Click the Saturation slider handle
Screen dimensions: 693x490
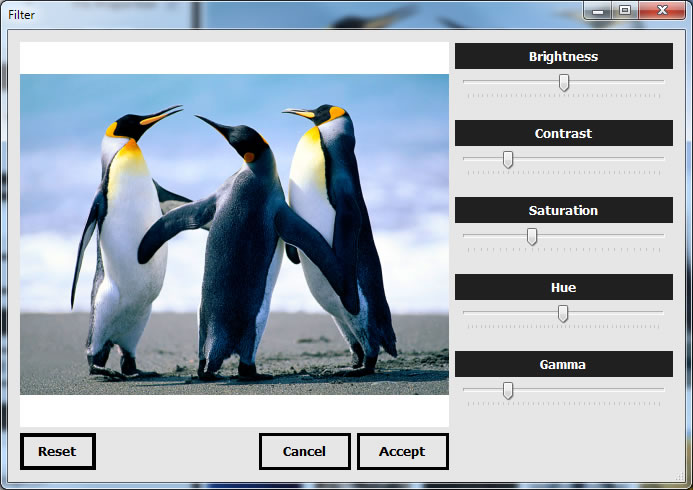click(x=532, y=236)
